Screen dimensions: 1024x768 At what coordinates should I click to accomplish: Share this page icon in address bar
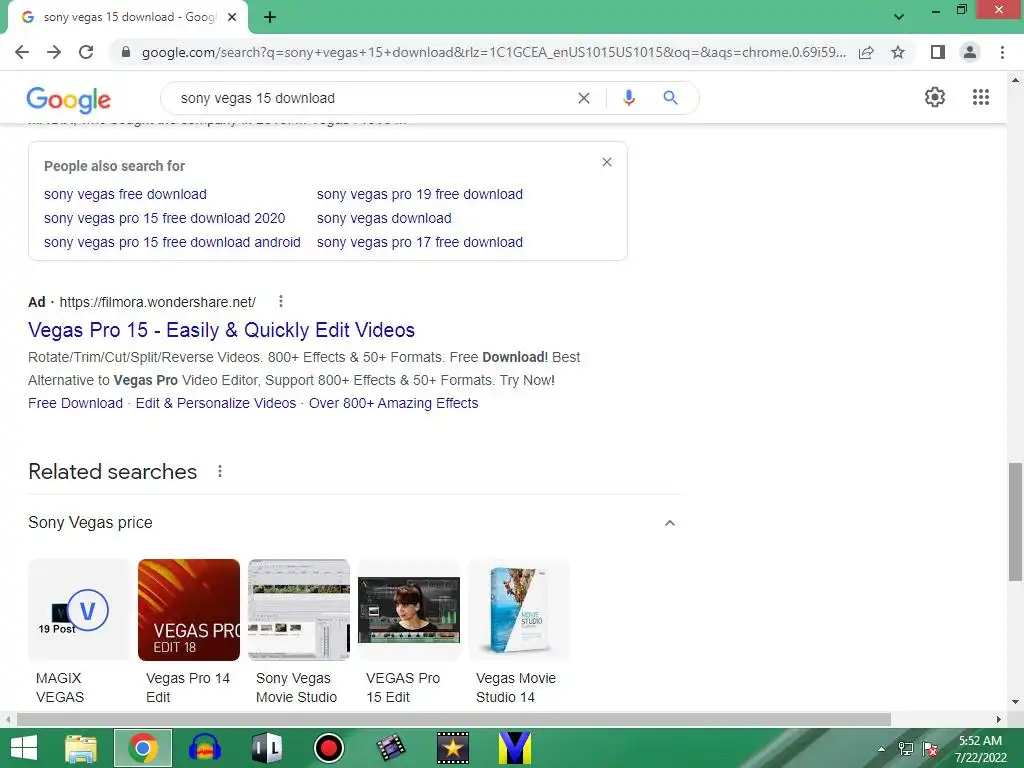866,52
